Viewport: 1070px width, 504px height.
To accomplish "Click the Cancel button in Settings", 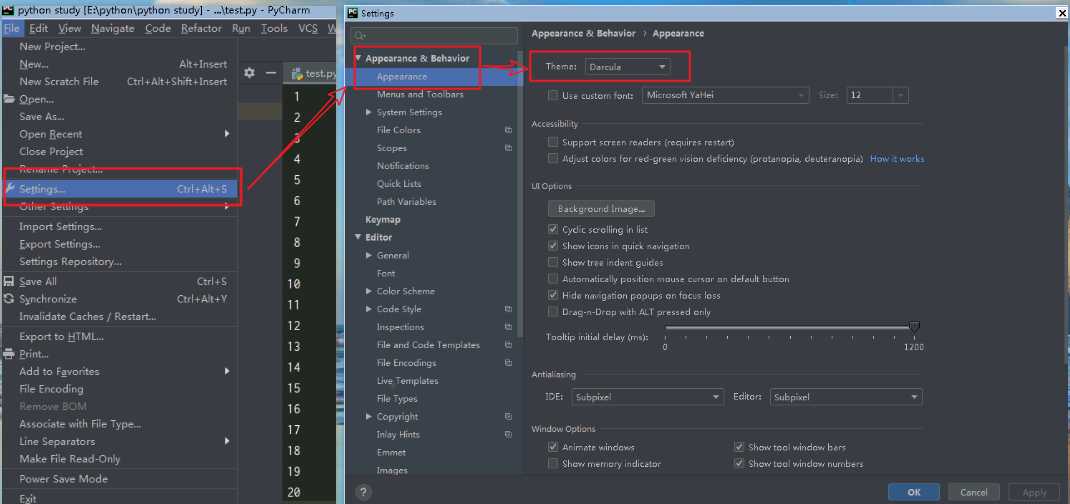I will coord(974,492).
